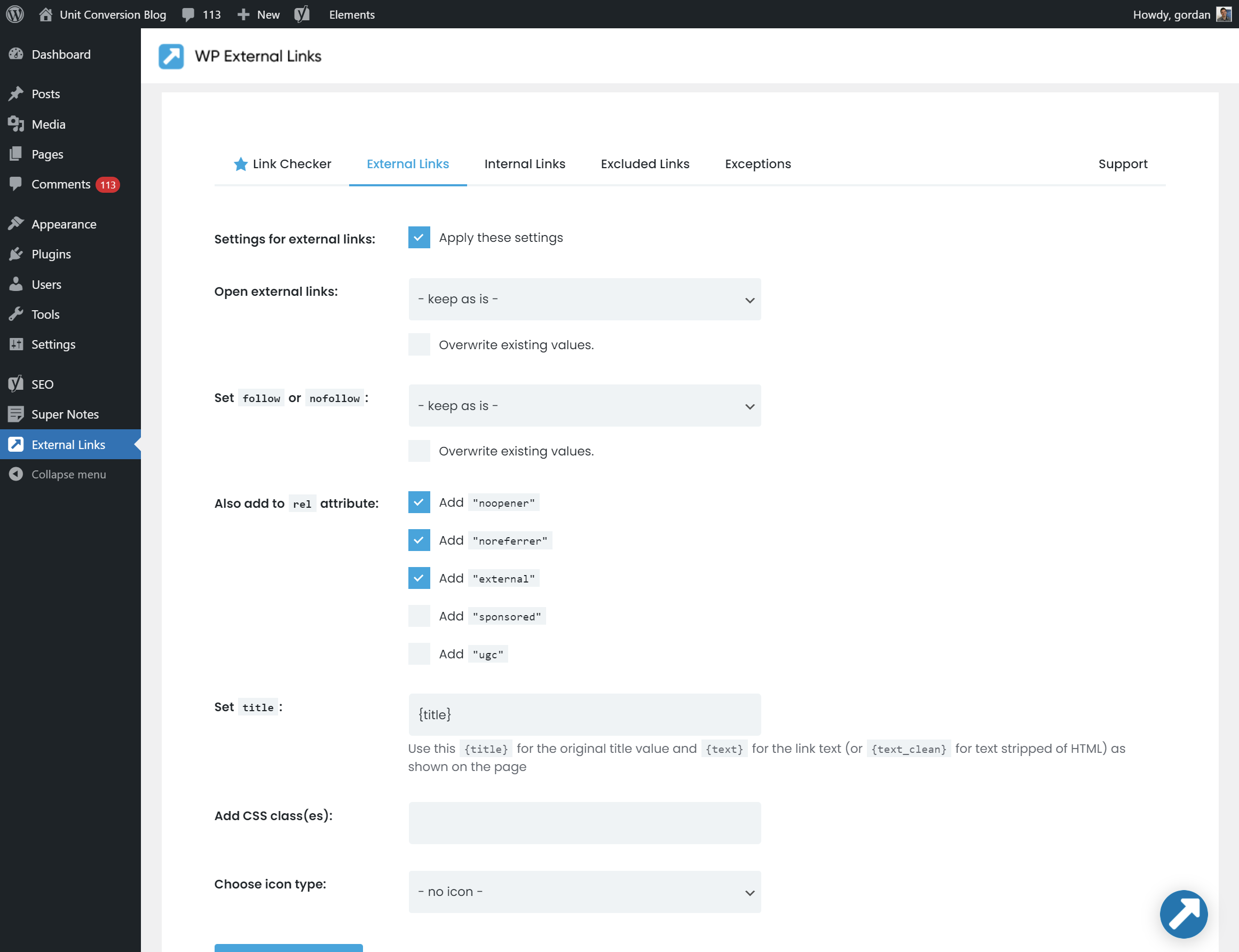Open the Link Checker tab
1239x952 pixels.
(x=283, y=164)
